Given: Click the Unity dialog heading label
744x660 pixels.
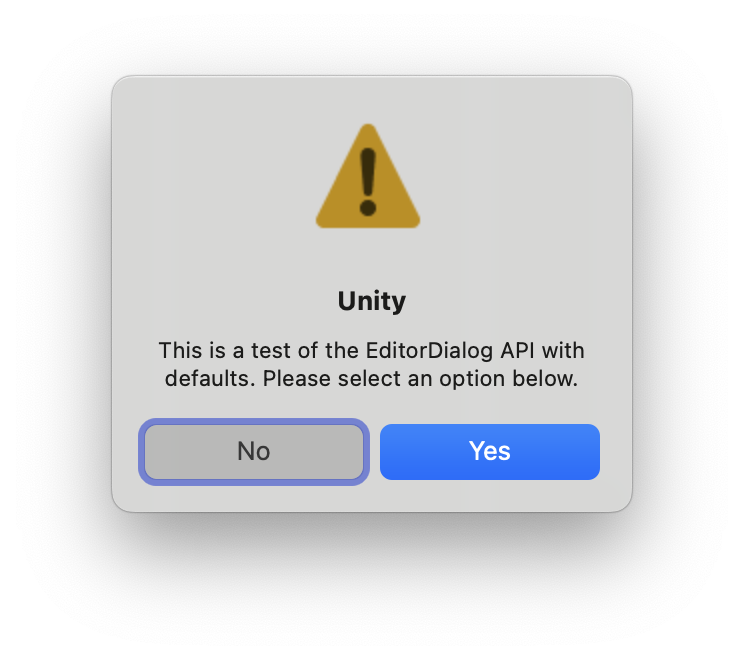Looking at the screenshot, I should [x=372, y=301].
